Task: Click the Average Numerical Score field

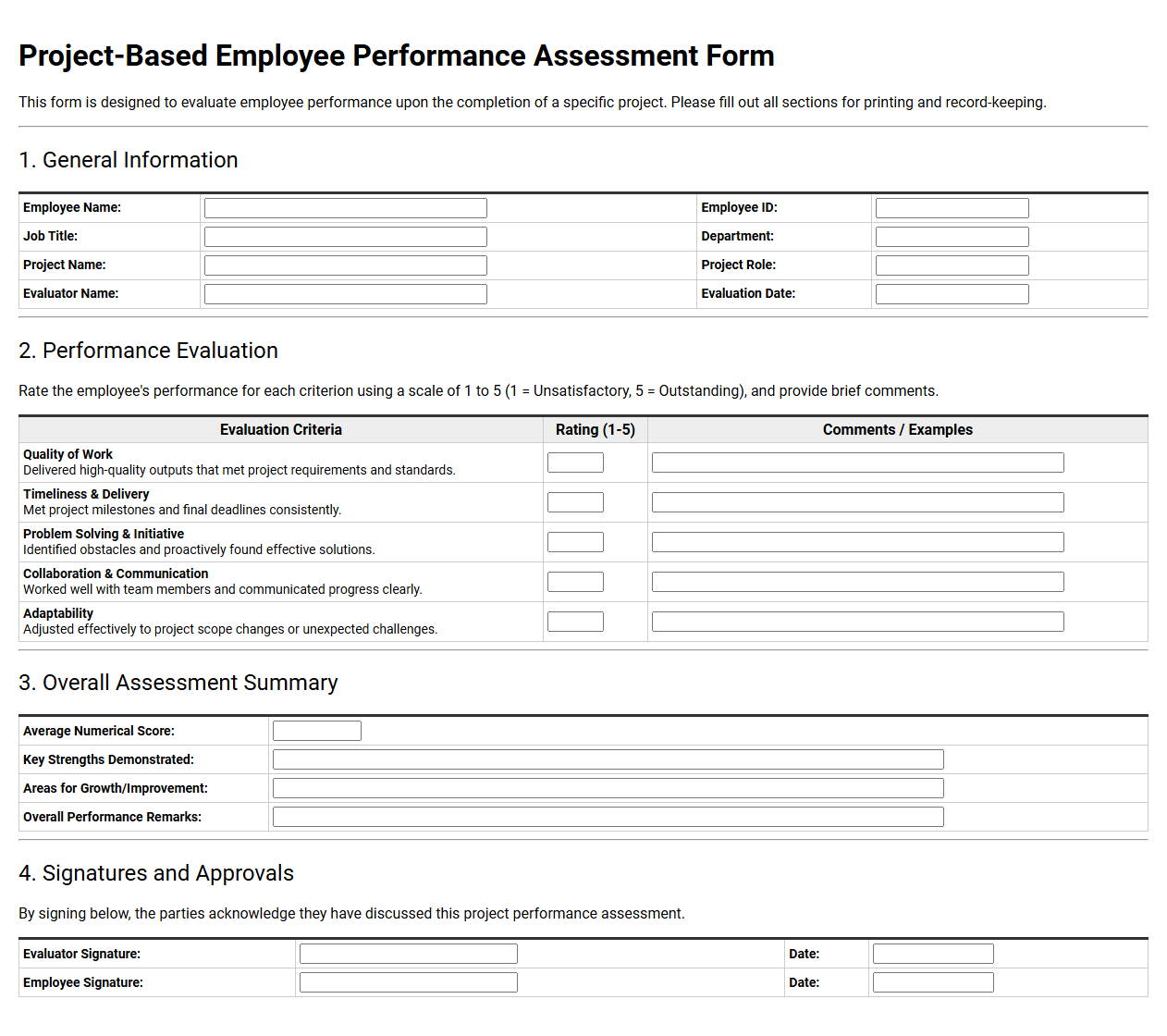Action: click(316, 731)
